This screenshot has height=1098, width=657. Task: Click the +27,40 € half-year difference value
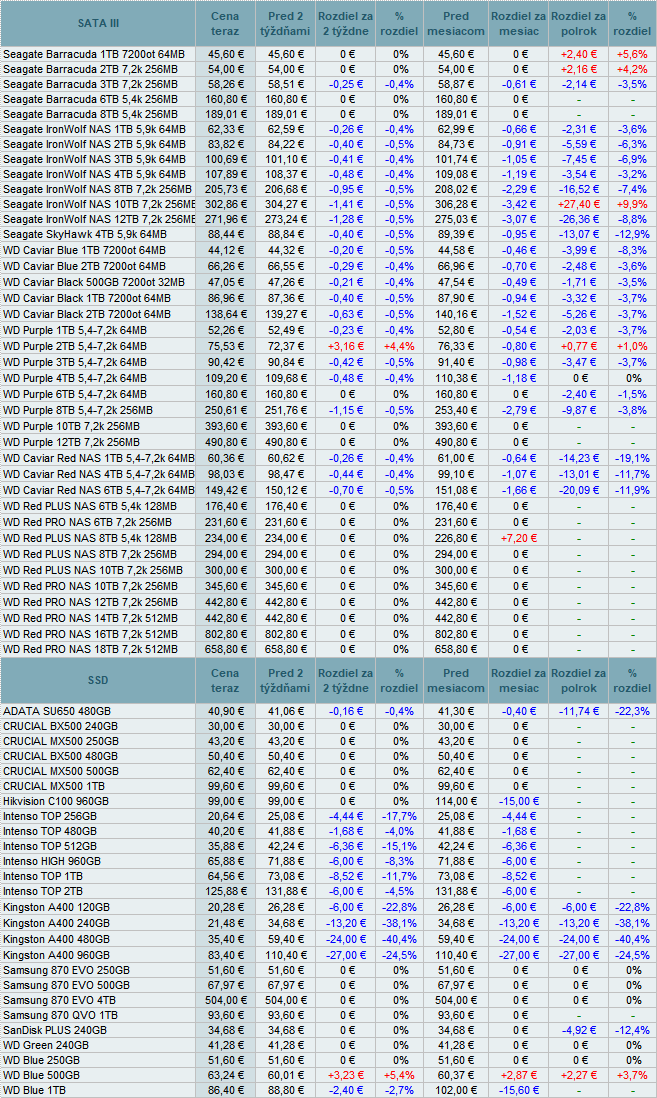pos(579,204)
